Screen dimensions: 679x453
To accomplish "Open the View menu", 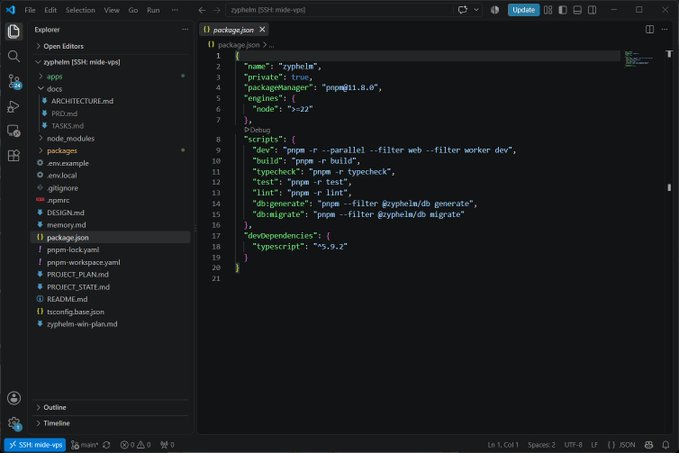I will [111, 10].
